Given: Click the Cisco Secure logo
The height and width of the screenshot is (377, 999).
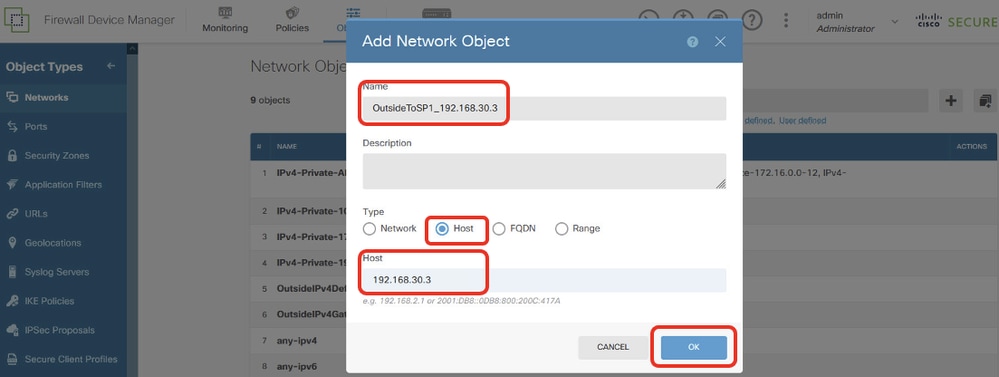Looking at the screenshot, I should [x=956, y=21].
